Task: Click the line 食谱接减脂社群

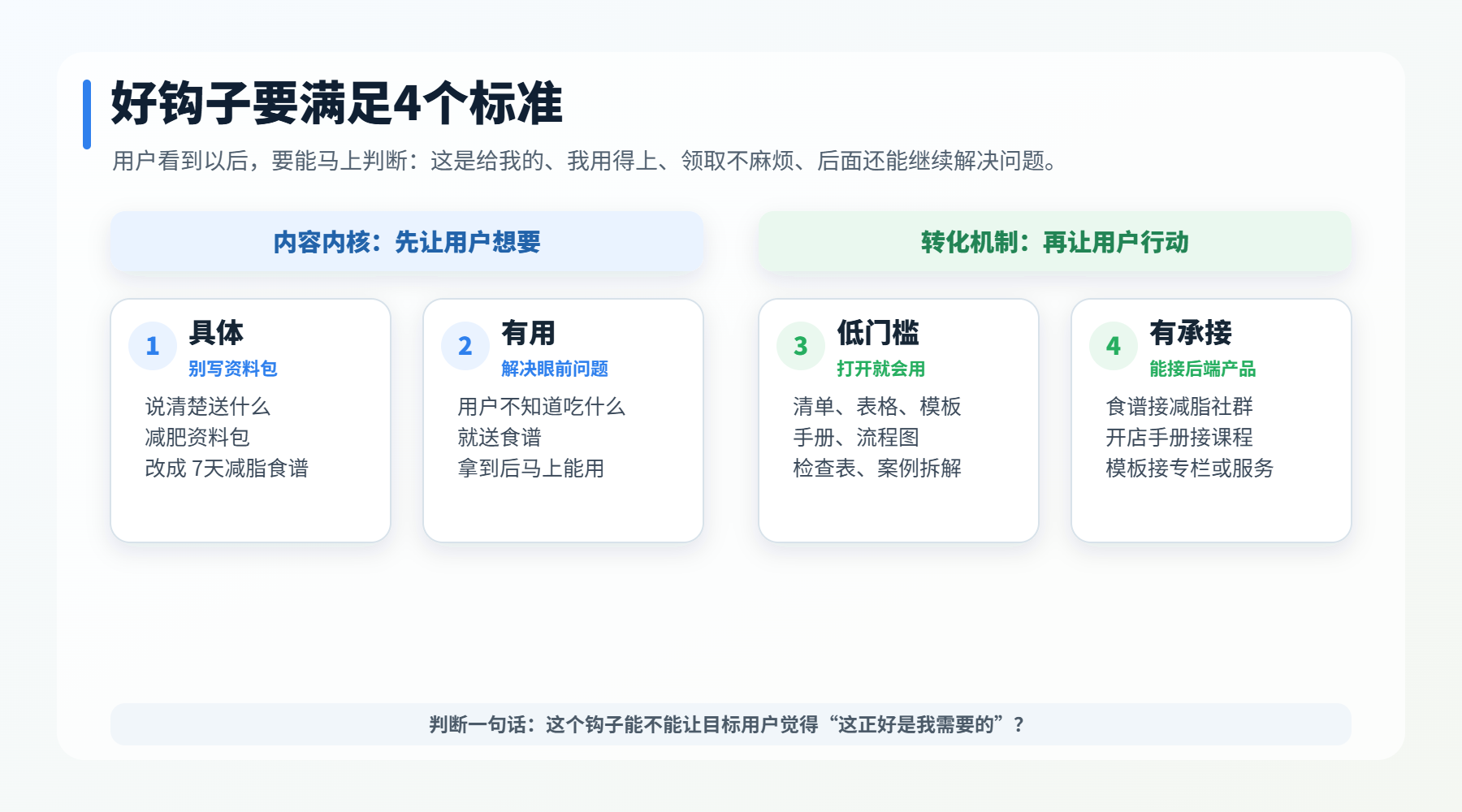Action: click(1179, 406)
